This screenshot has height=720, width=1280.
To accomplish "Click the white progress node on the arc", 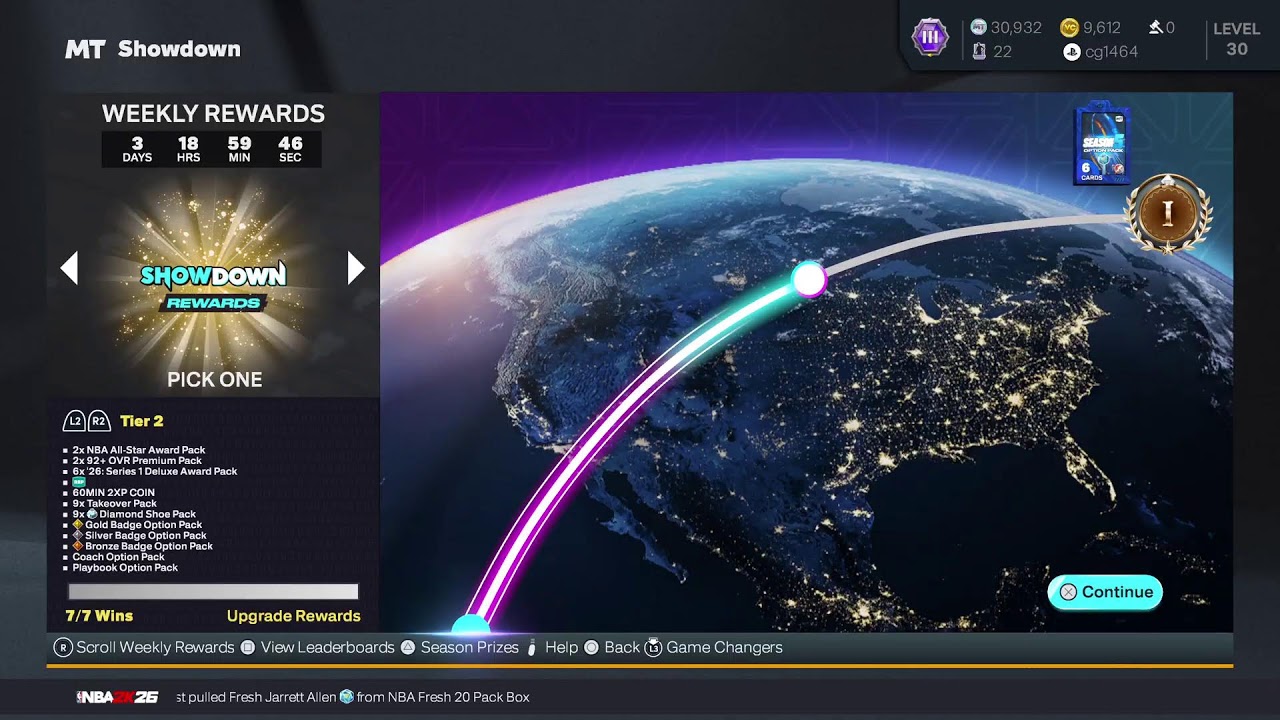I will [x=808, y=279].
